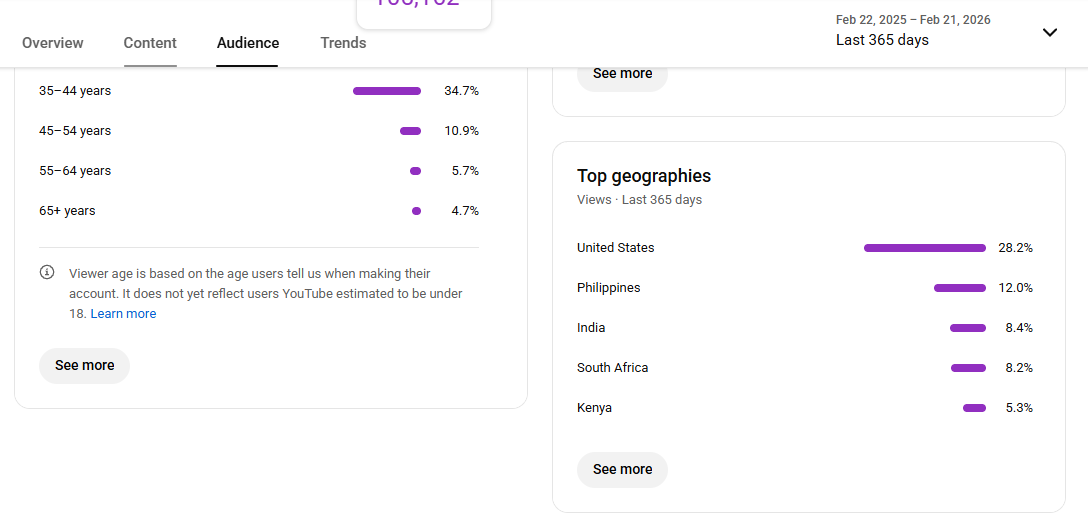
Task: Follow the Learn more link
Action: coord(123,314)
